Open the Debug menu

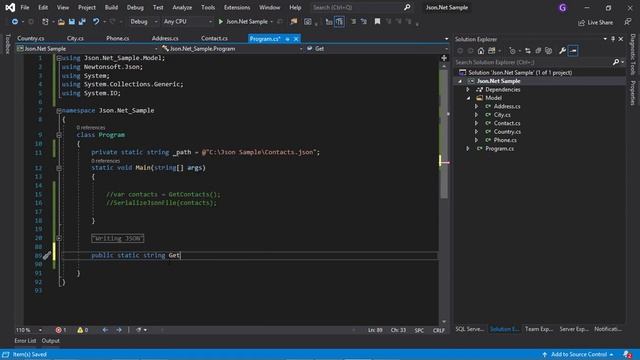tap(135, 7)
